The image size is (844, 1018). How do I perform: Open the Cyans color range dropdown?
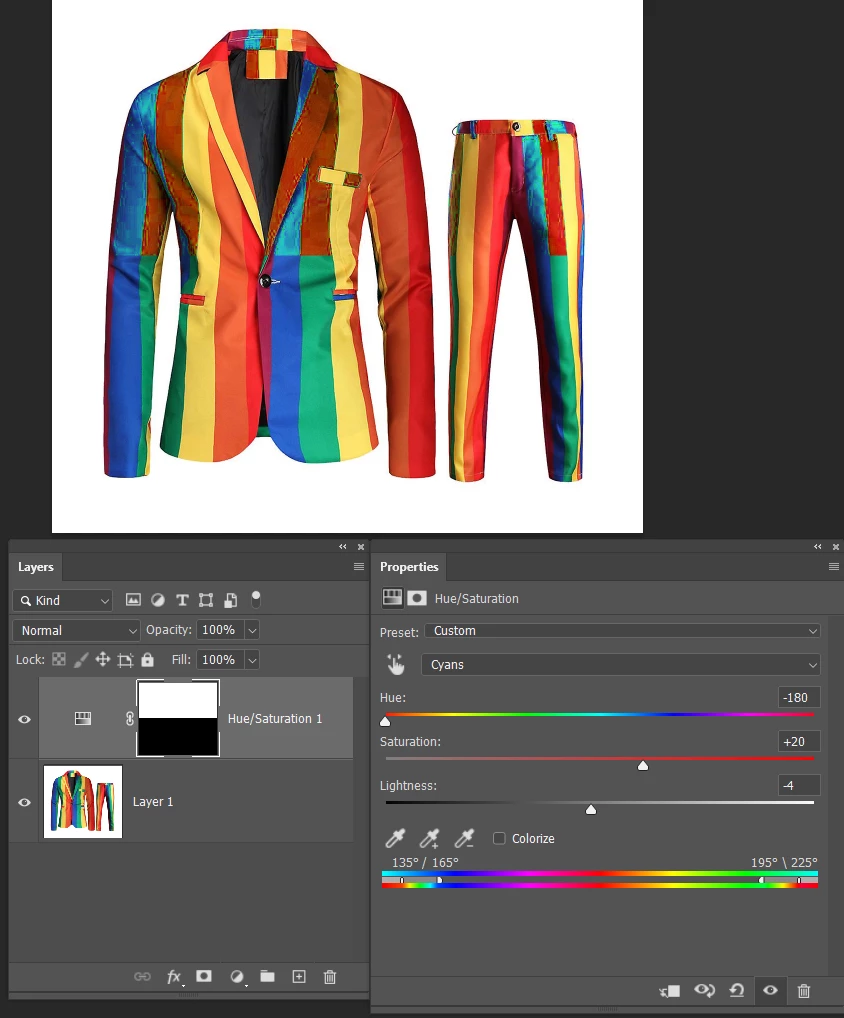621,665
